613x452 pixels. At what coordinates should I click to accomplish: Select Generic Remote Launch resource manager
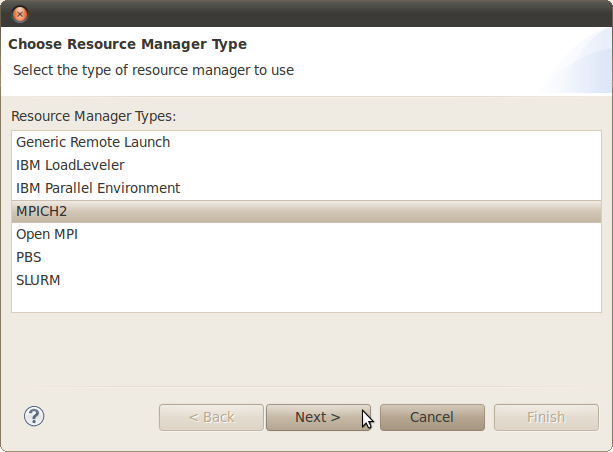click(x=306, y=142)
